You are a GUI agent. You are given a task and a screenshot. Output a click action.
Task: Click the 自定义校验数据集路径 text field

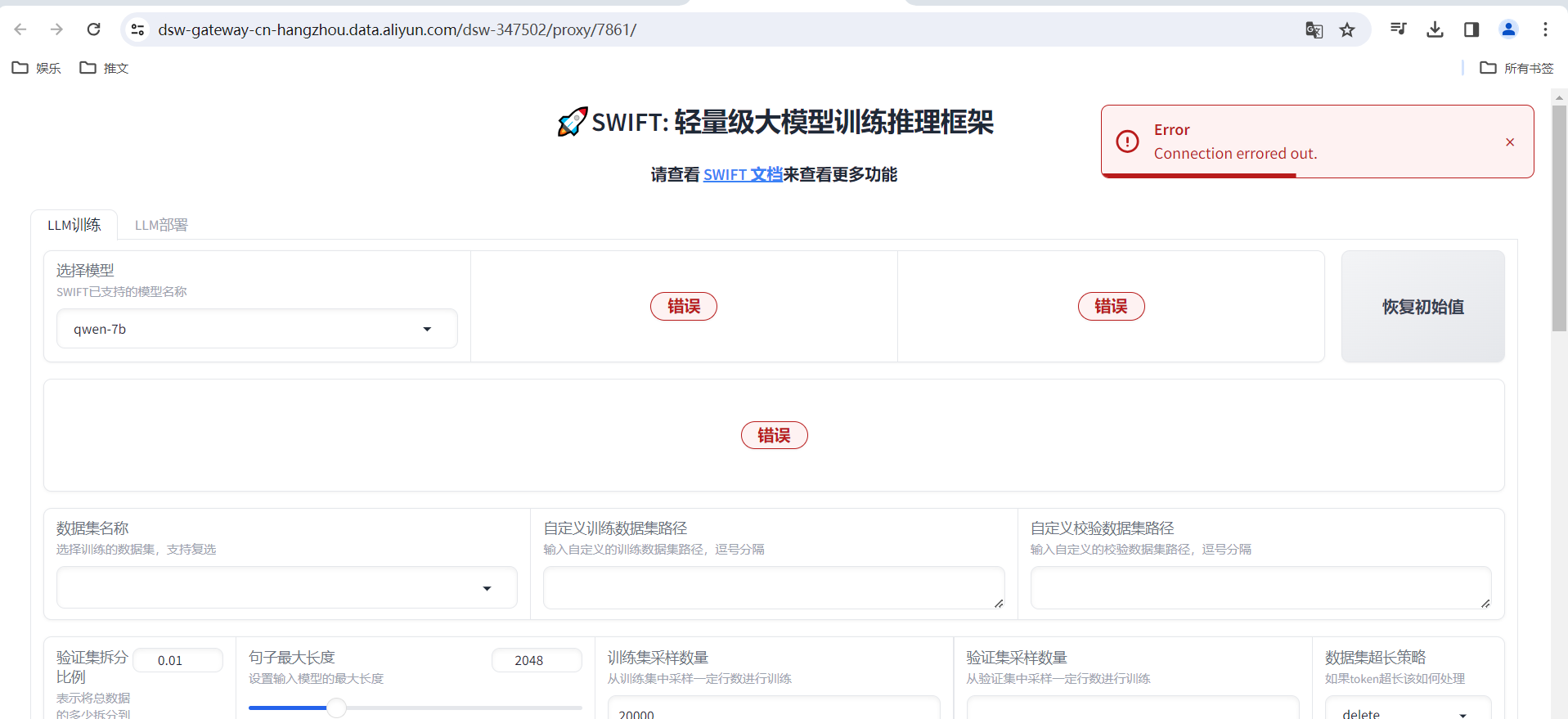(1260, 588)
